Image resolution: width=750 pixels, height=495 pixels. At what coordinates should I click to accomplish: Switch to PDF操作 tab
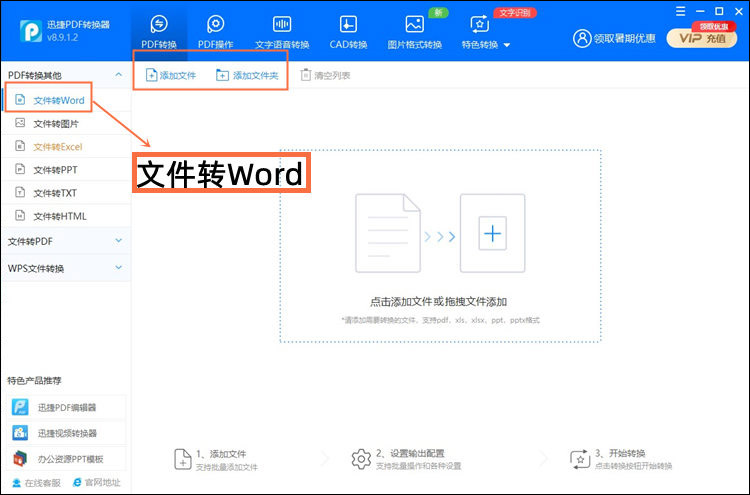(x=215, y=32)
